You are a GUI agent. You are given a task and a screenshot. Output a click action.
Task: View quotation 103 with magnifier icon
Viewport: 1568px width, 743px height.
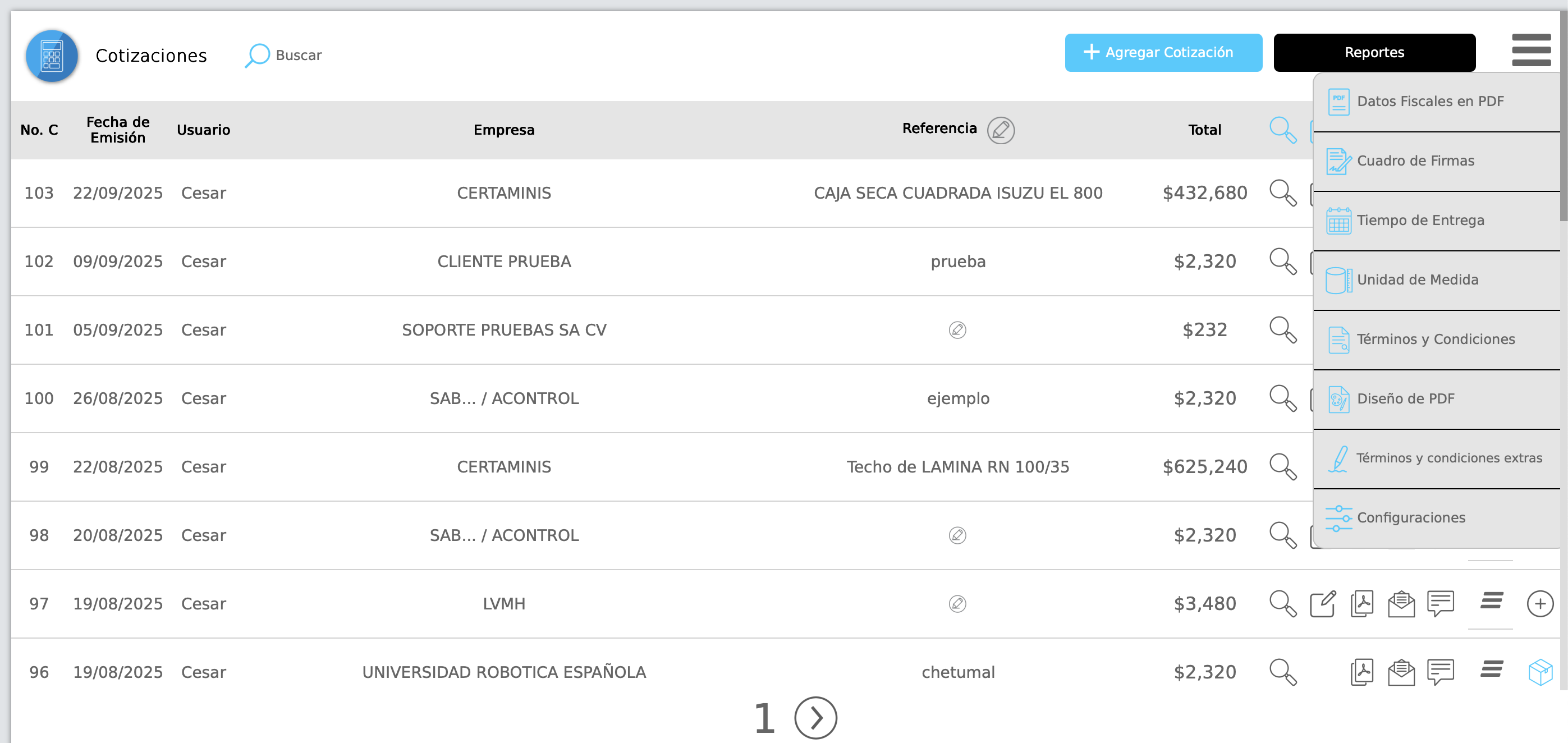(1282, 194)
